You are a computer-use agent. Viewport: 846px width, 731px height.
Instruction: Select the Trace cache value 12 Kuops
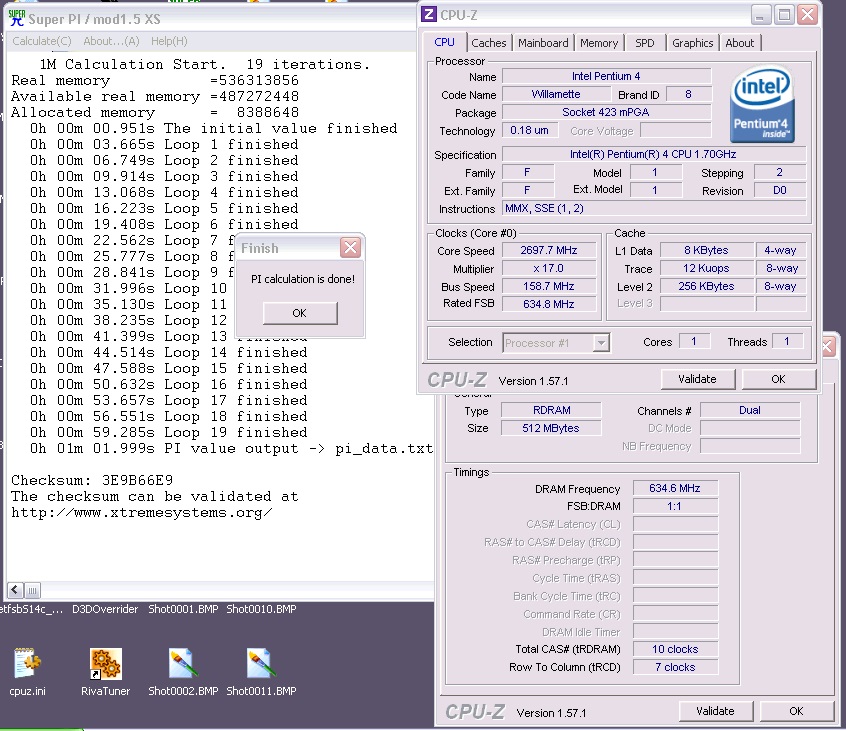(706, 268)
